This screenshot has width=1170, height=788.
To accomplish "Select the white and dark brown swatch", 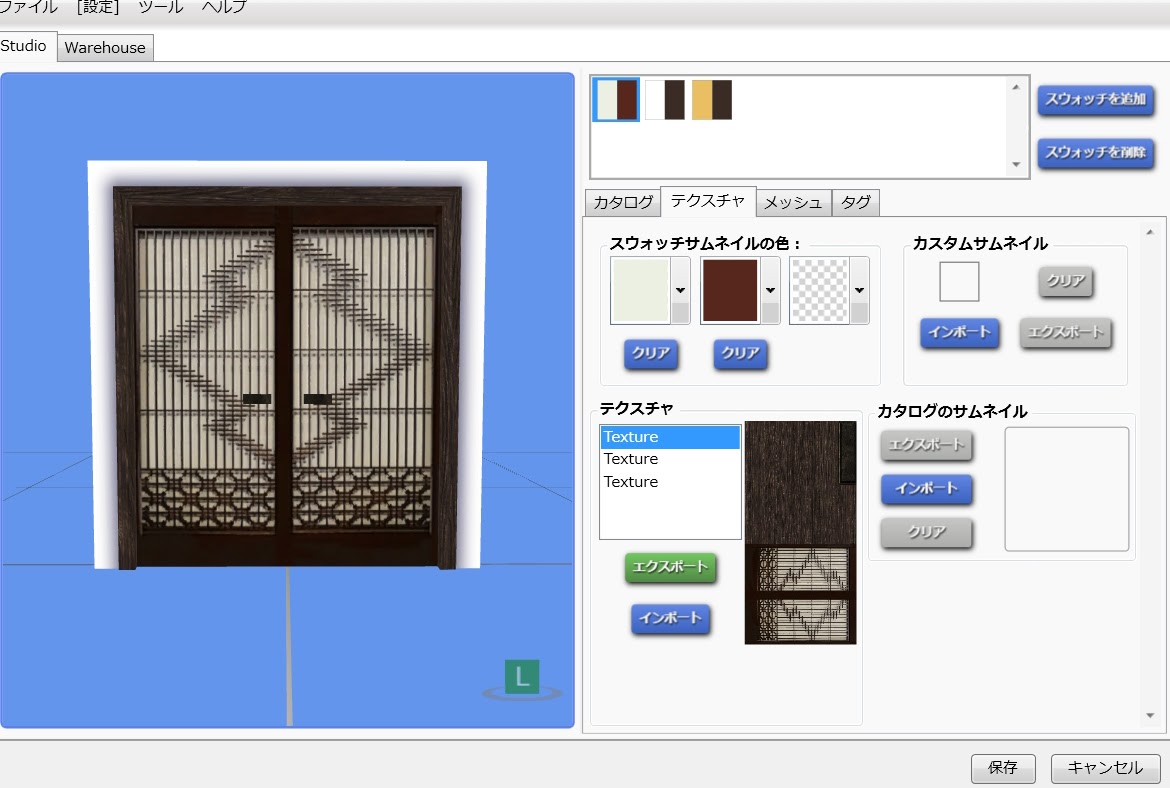I will pyautogui.click(x=665, y=100).
